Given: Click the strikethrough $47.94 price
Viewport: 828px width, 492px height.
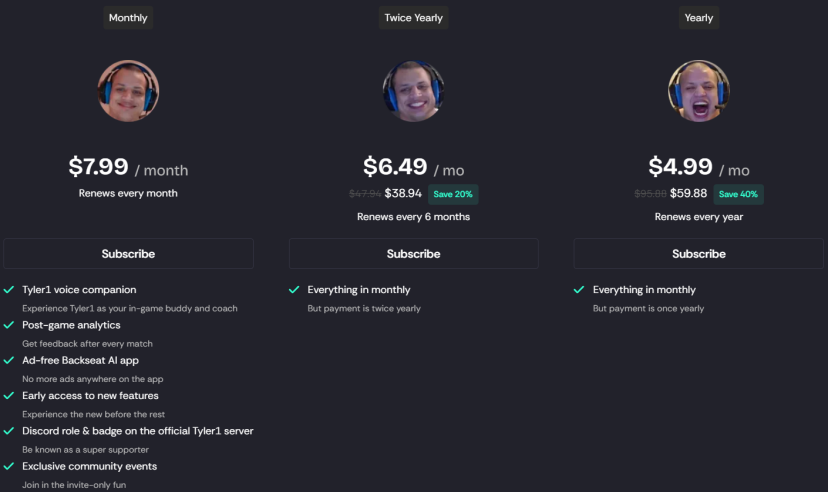Looking at the screenshot, I should pos(365,194).
